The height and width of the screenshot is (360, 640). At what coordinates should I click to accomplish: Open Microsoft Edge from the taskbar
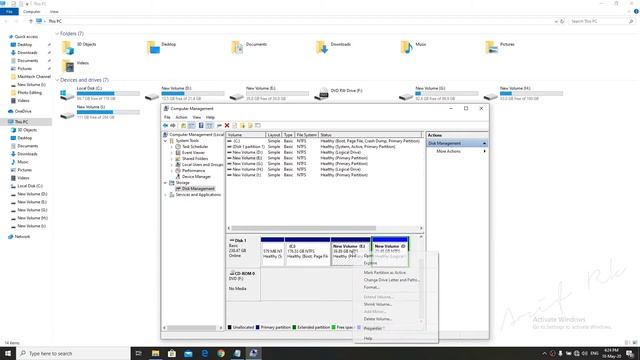tap(204, 353)
